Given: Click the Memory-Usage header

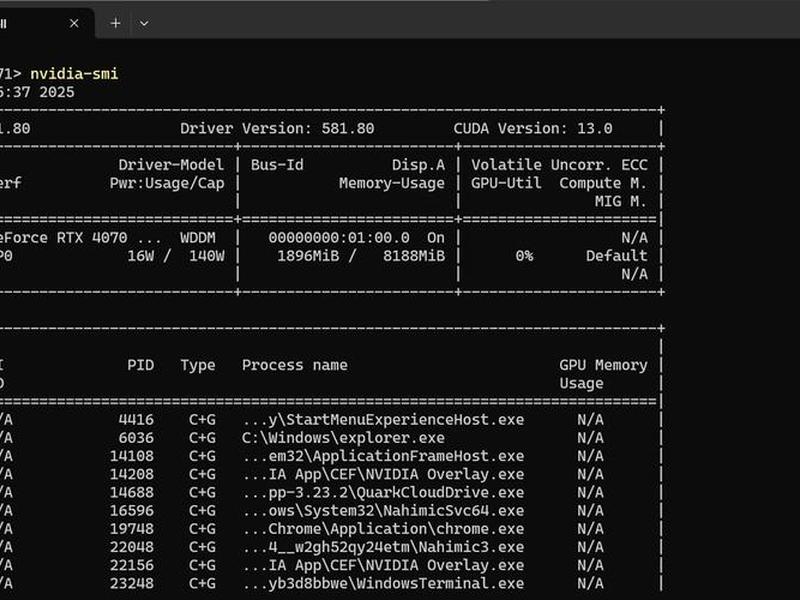Looking at the screenshot, I should point(392,183).
